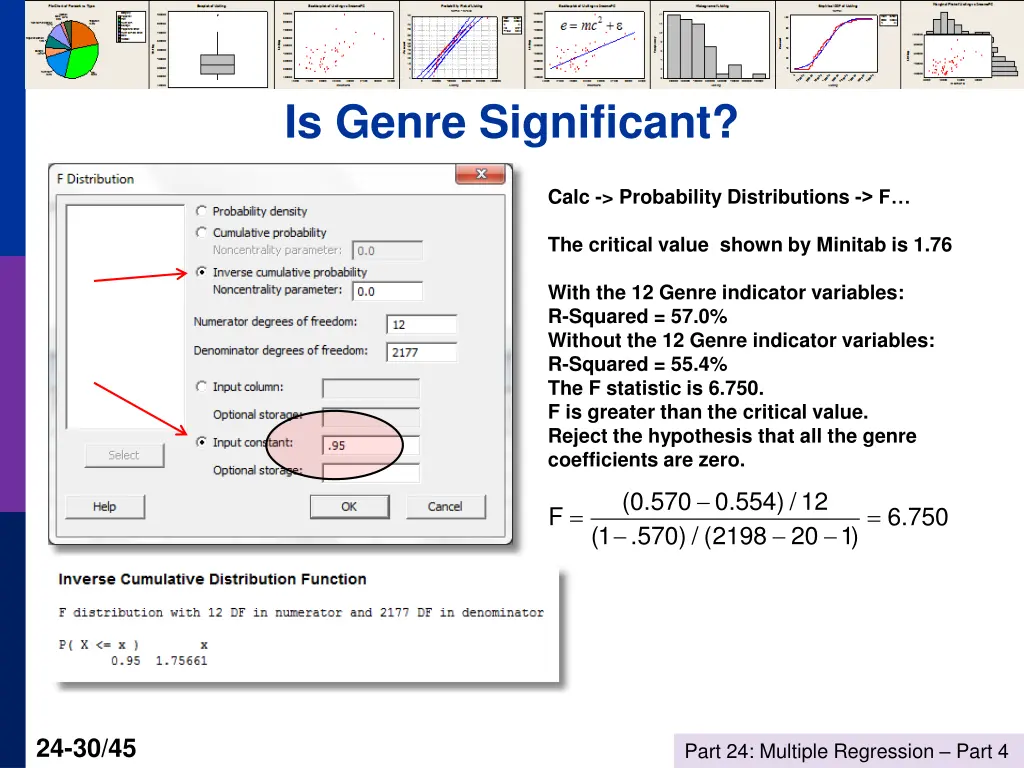
Task: Select the Cumulative probability option
Action: [201, 232]
